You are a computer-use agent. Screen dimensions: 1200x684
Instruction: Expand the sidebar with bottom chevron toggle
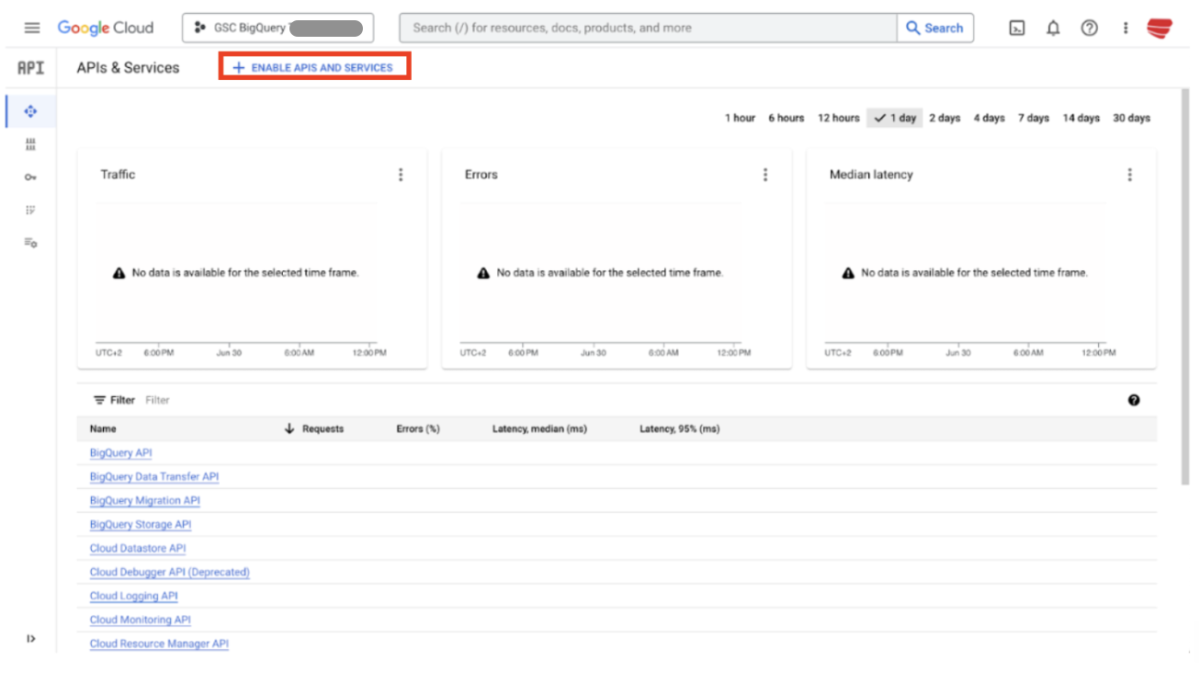coord(30,638)
